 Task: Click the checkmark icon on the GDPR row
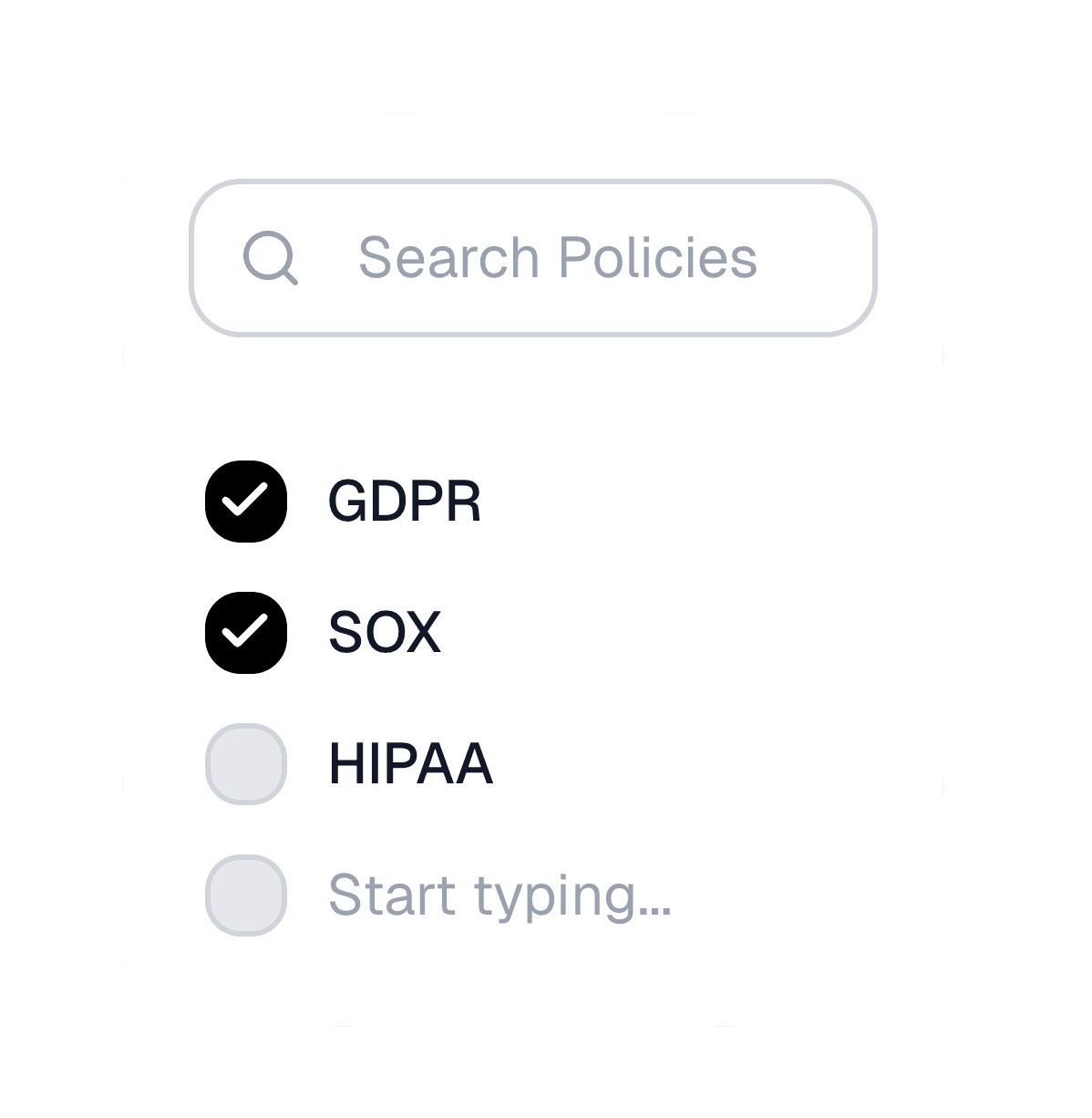[x=246, y=500]
